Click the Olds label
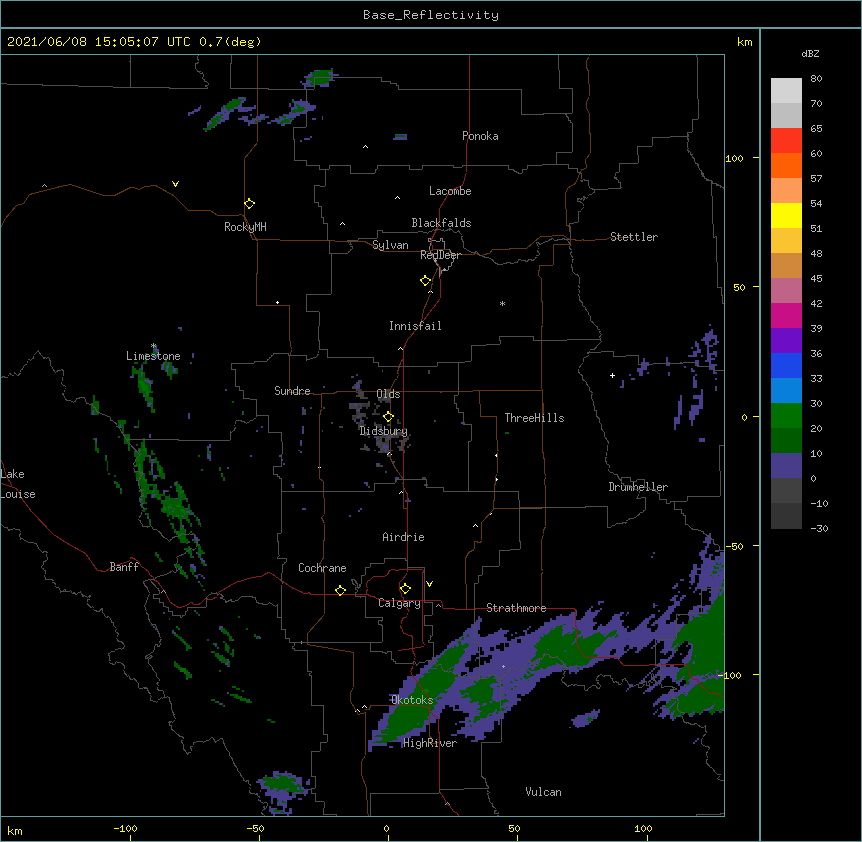The width and height of the screenshot is (862, 842). point(388,394)
